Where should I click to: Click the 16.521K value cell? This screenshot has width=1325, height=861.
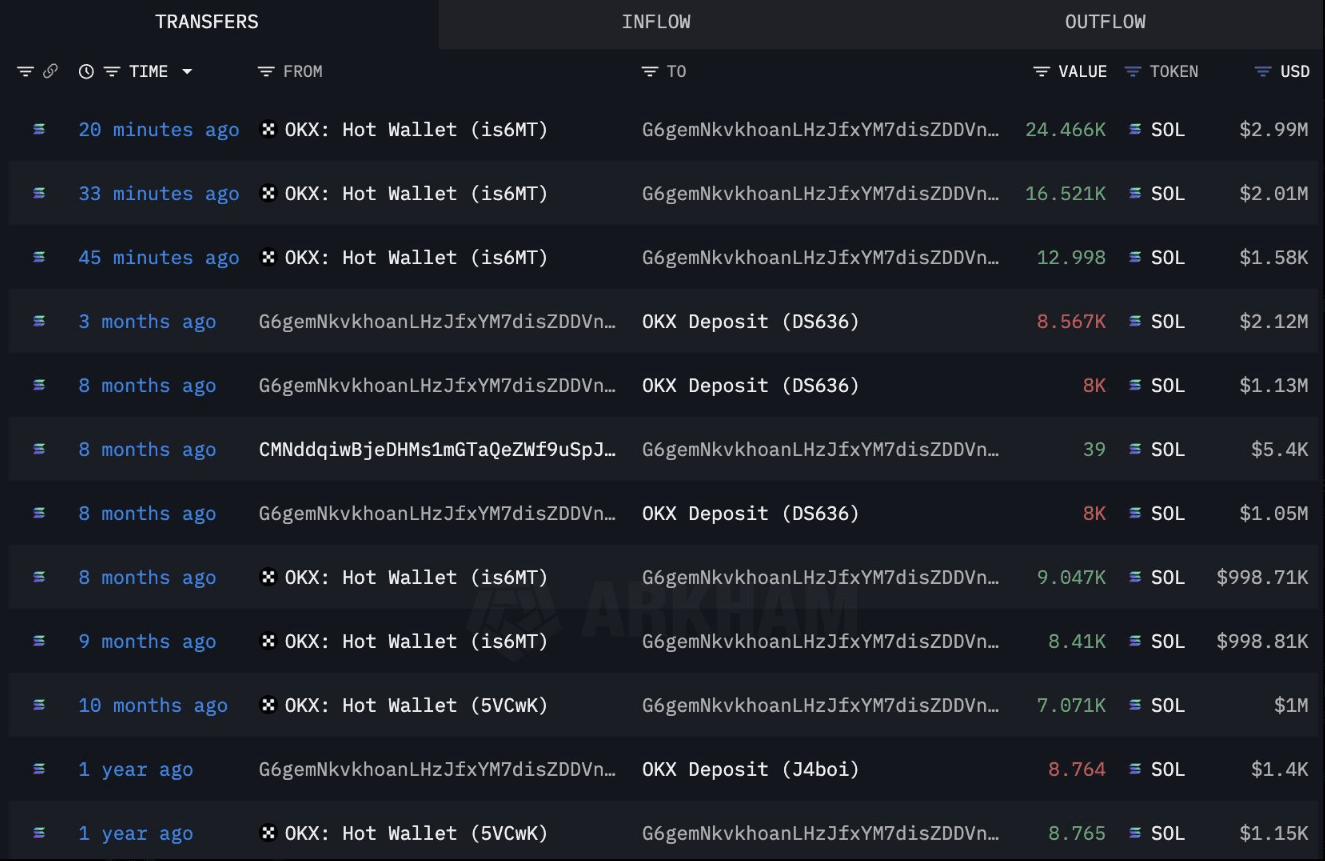[x=1065, y=194]
